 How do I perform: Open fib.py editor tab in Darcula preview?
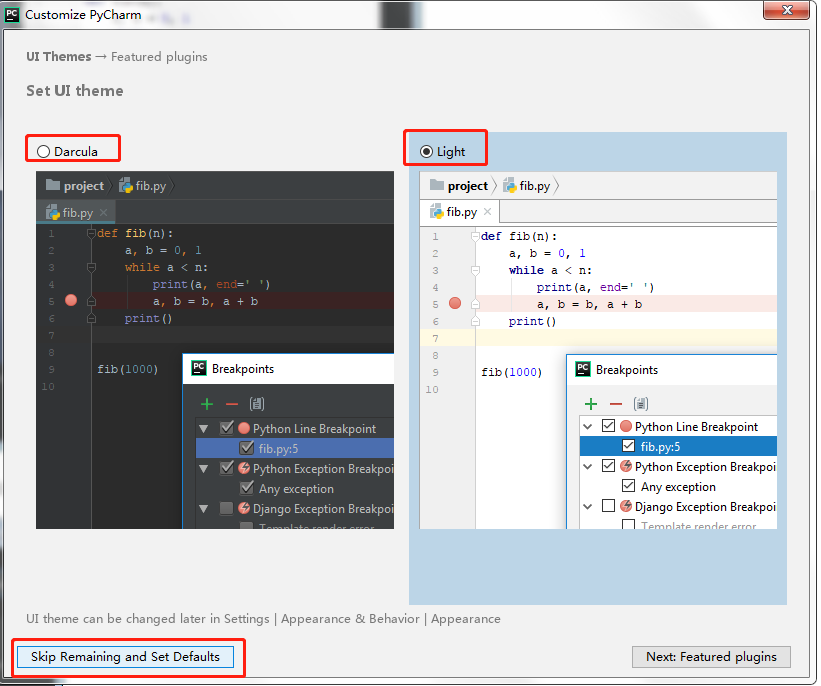point(76,213)
